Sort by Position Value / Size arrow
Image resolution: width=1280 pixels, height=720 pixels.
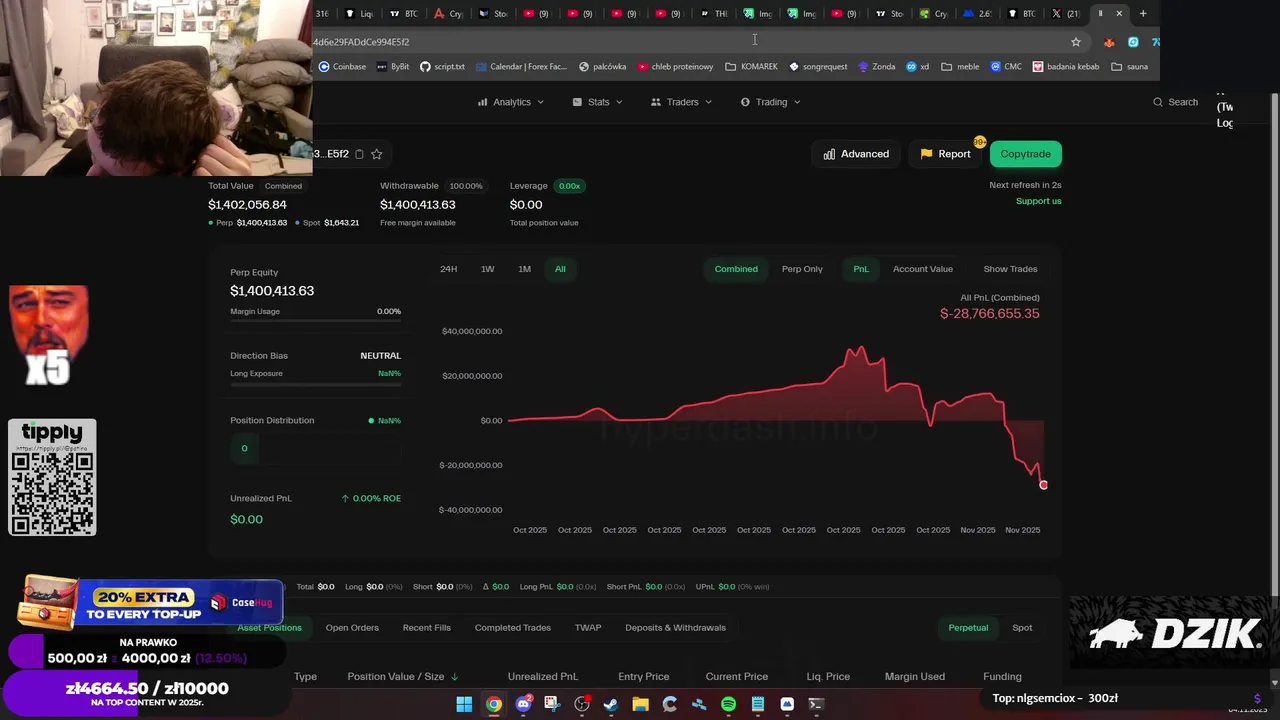pos(455,677)
